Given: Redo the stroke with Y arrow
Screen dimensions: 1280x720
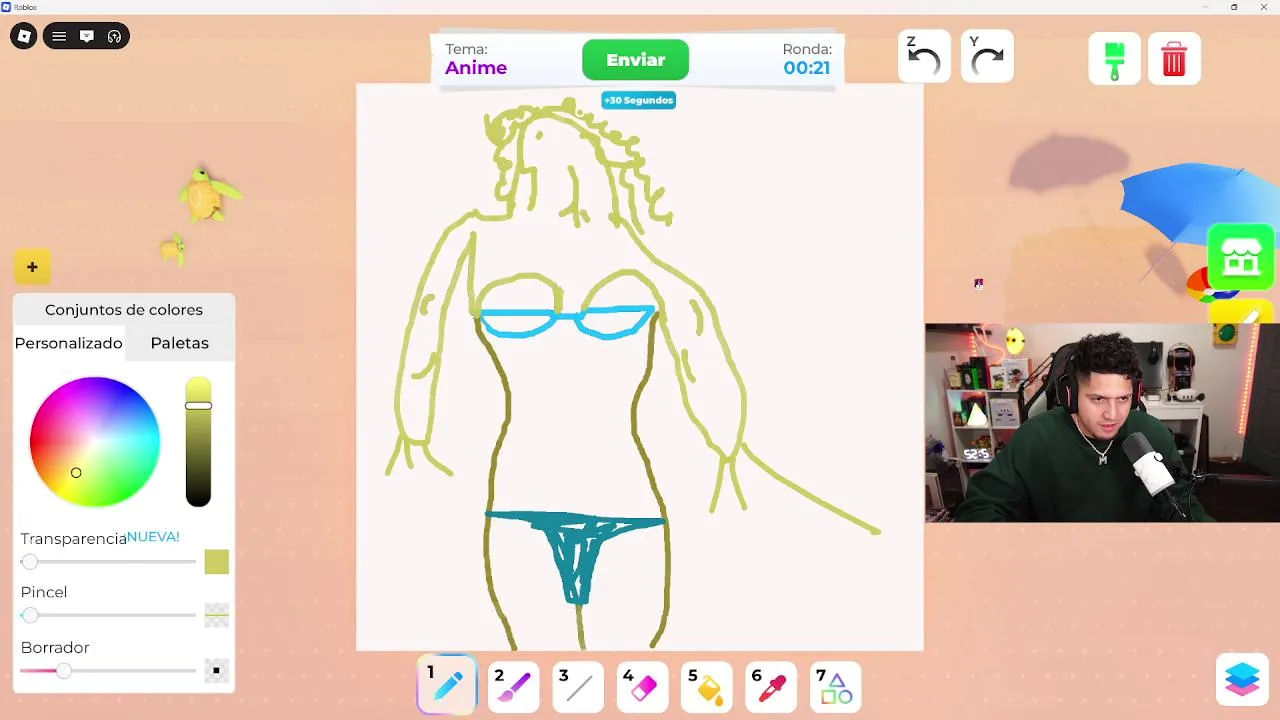Looking at the screenshot, I should [987, 57].
